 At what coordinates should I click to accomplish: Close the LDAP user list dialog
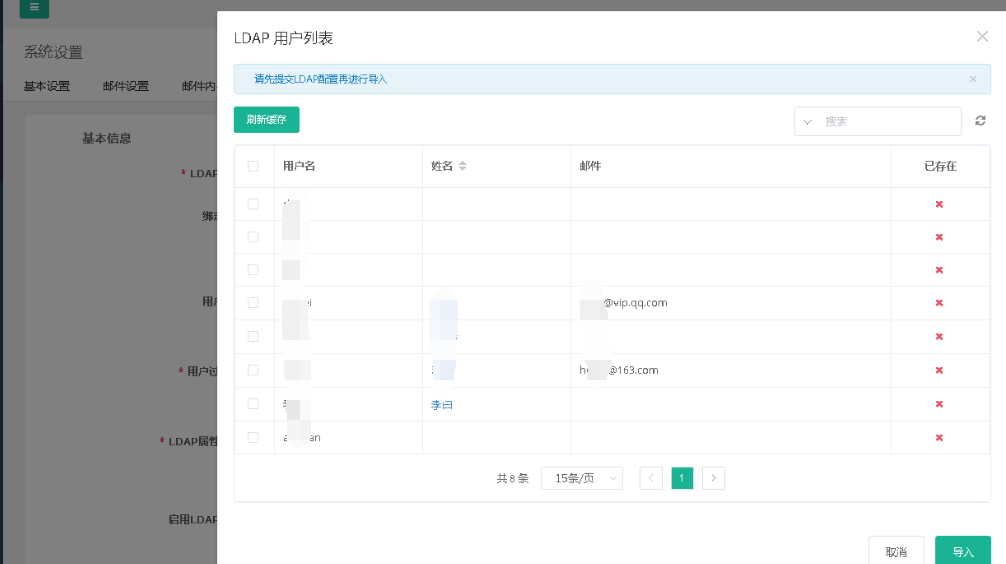click(982, 37)
